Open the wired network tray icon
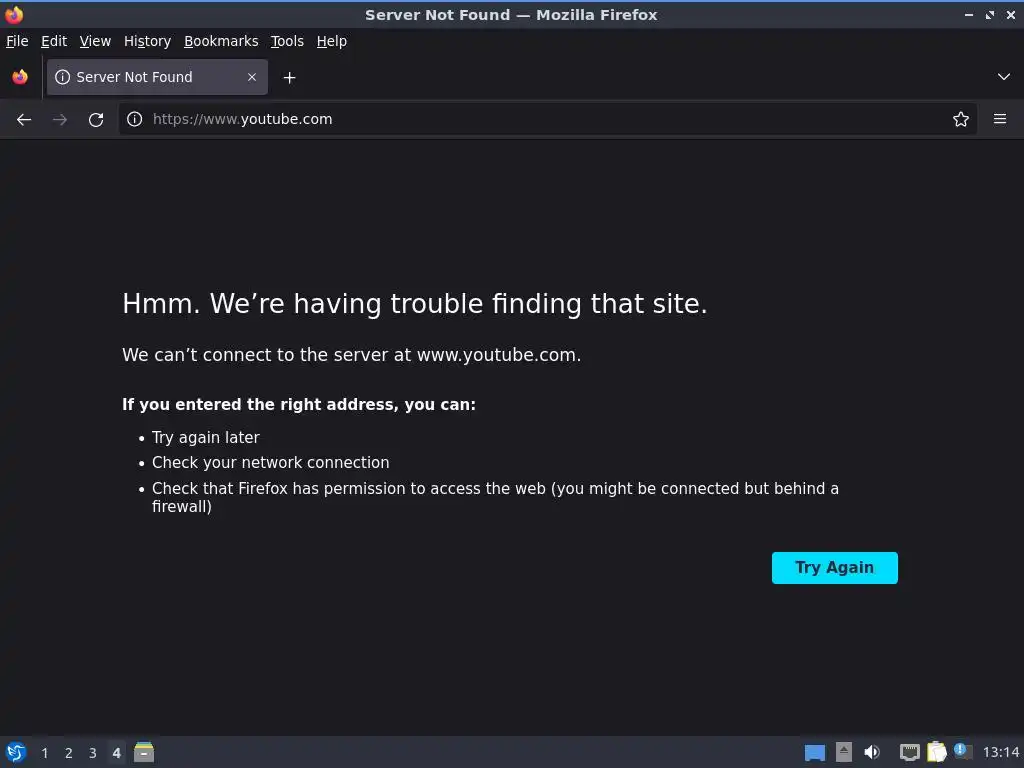The image size is (1024, 768). pos(910,752)
